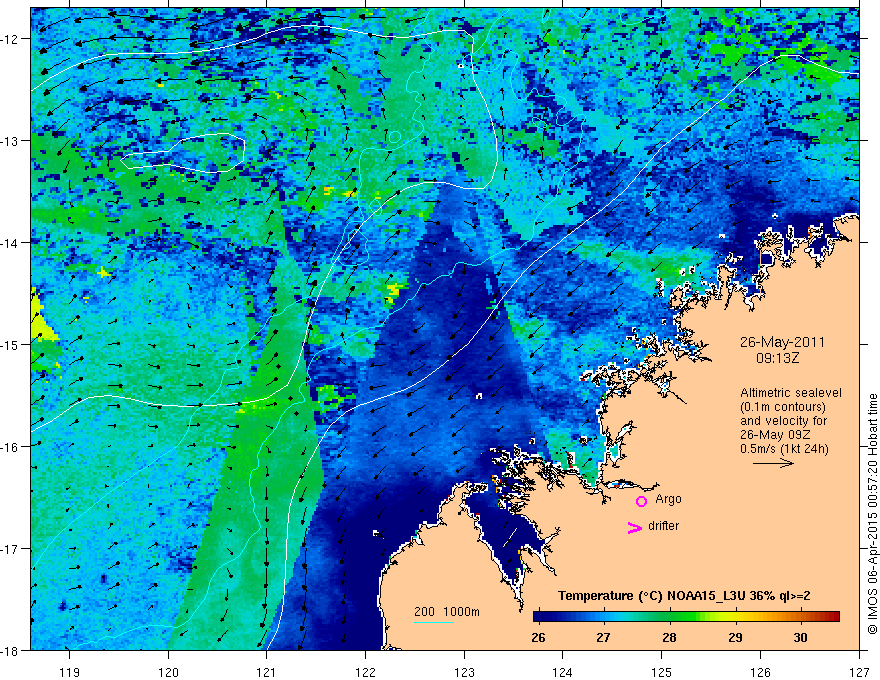
Task: Click the IMOS copyright timestamp text
Action: 872,514
